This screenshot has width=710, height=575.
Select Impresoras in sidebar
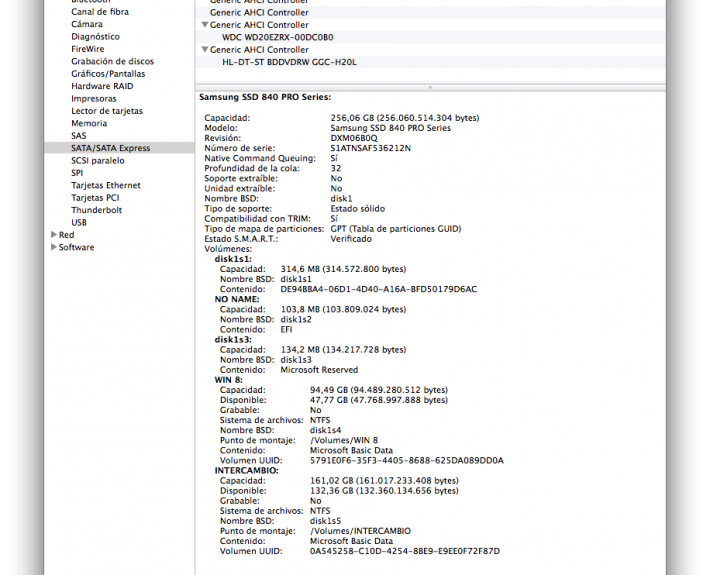coord(93,99)
